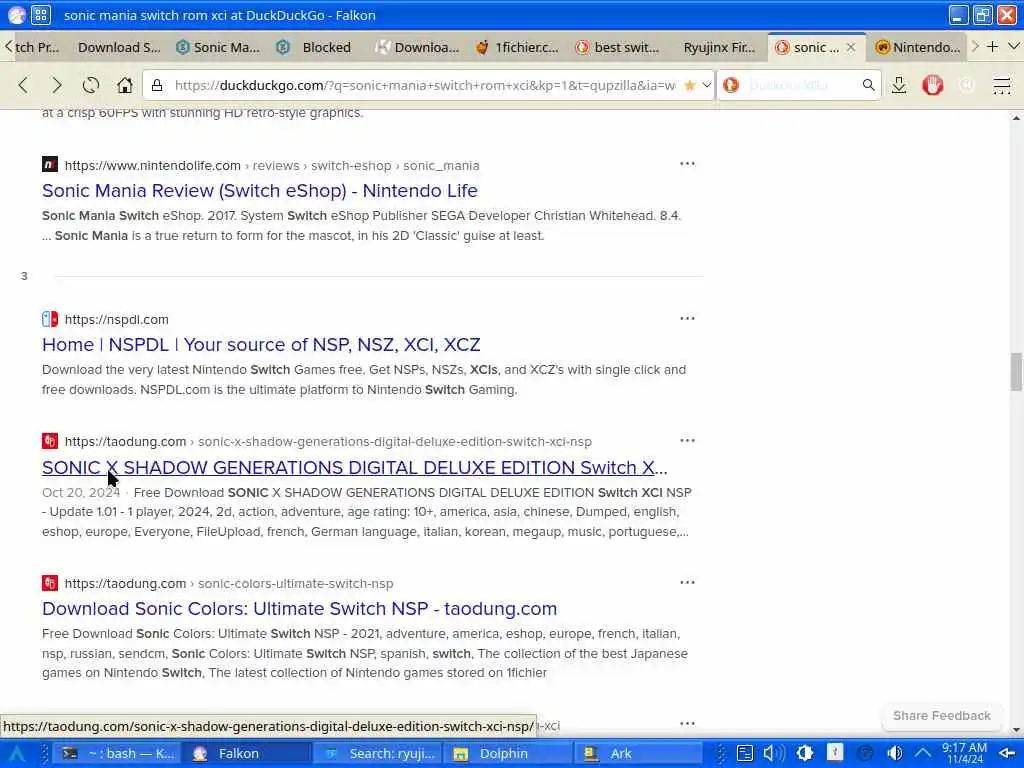Expand the list of all tabs
Screen dimensions: 1024x768
pyautogui.click(x=1014, y=46)
